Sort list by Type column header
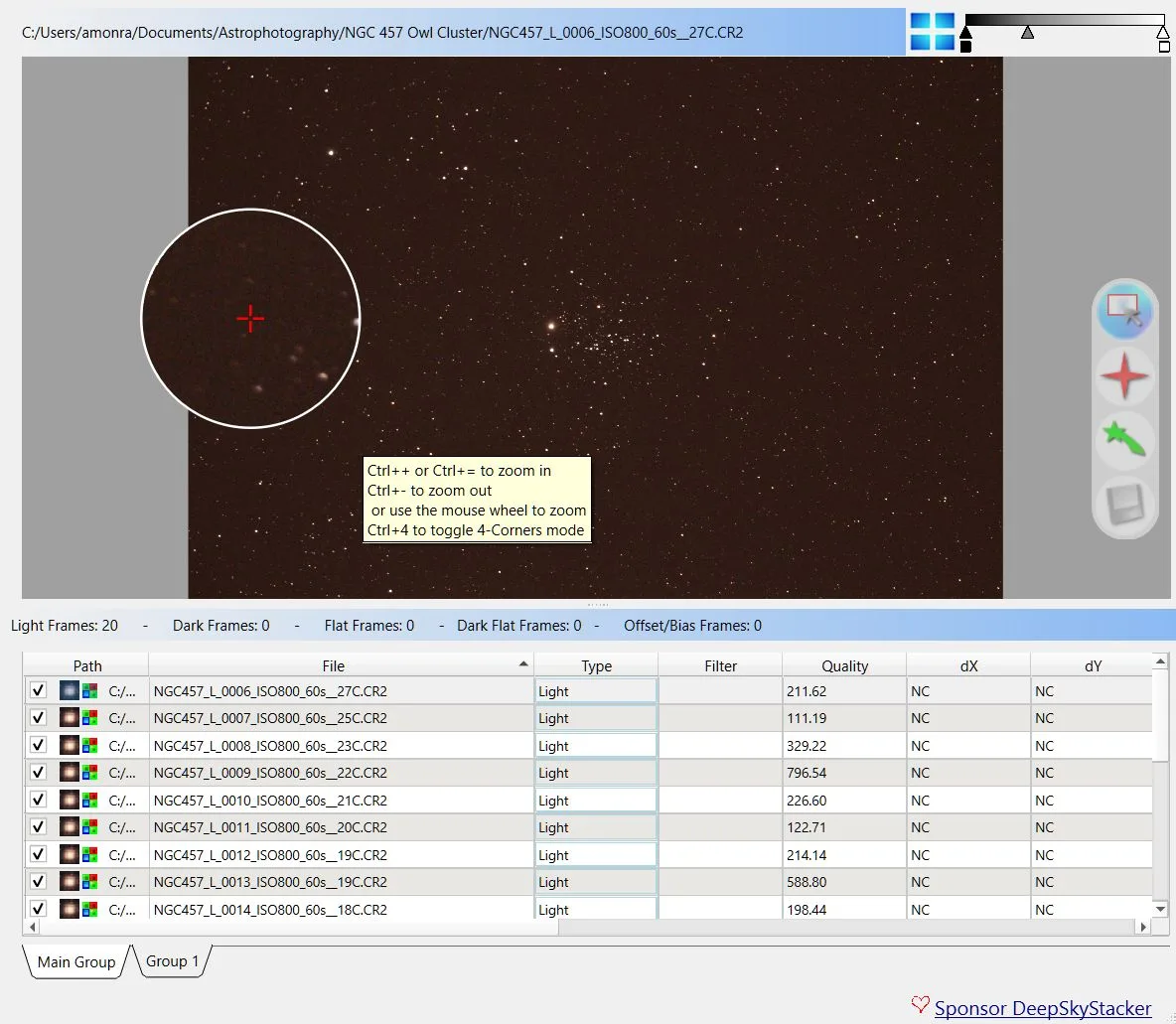This screenshot has width=1176, height=1024. (596, 665)
